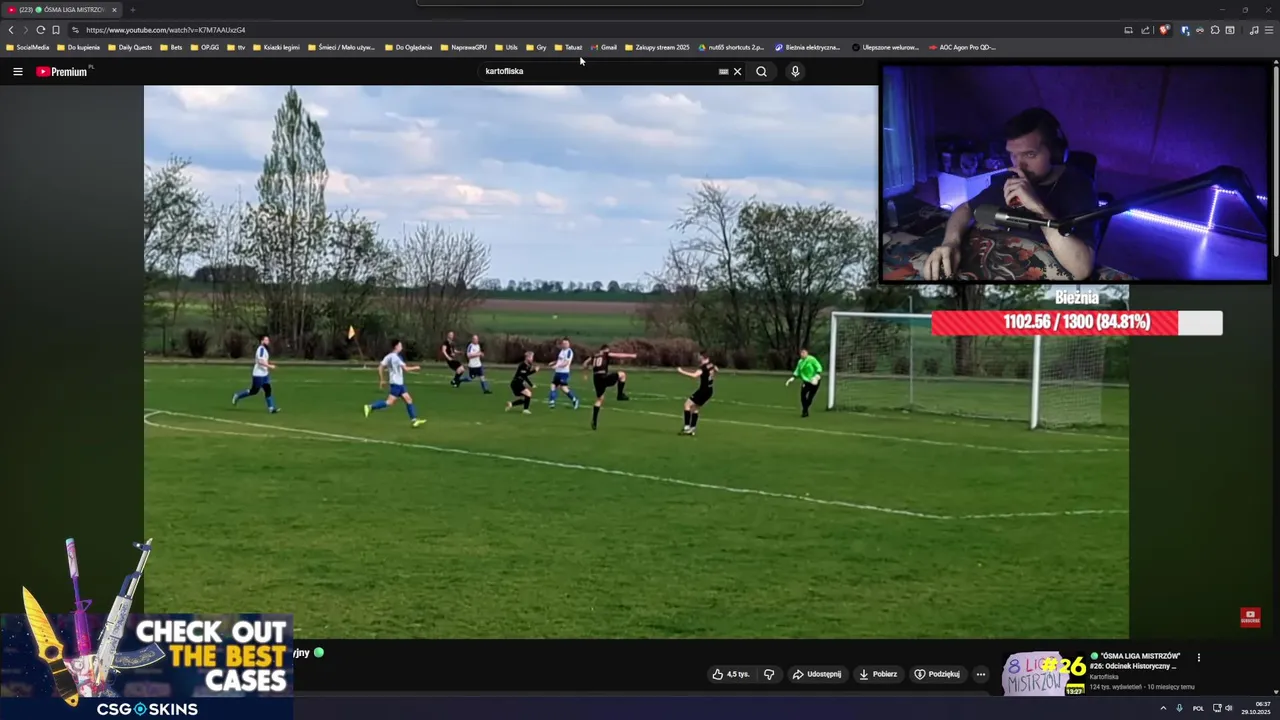Image resolution: width=1280 pixels, height=720 pixels.
Task: Toggle the browser sidebar panel icon
Action: tap(1230, 30)
